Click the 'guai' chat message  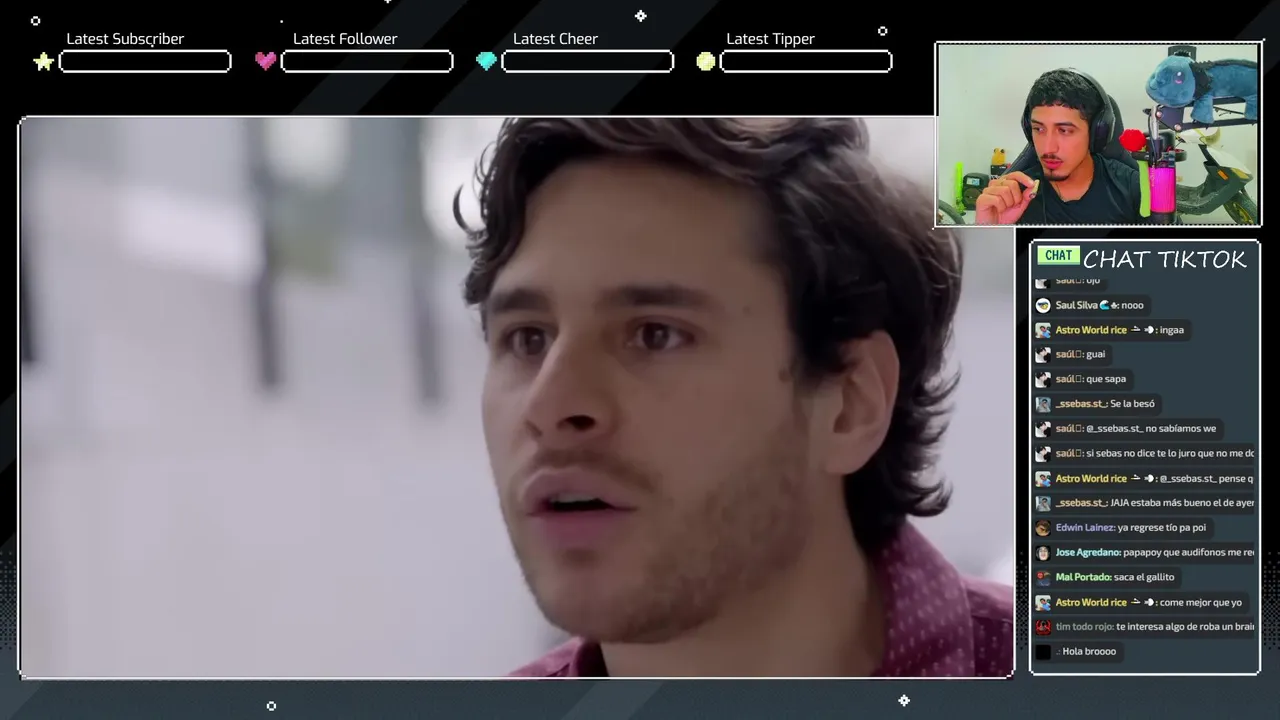[1096, 354]
